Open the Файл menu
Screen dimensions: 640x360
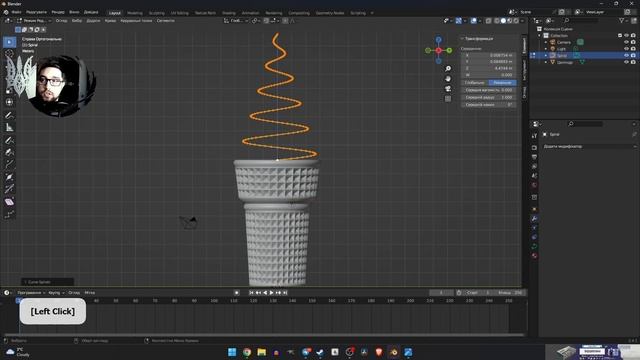pos(16,12)
